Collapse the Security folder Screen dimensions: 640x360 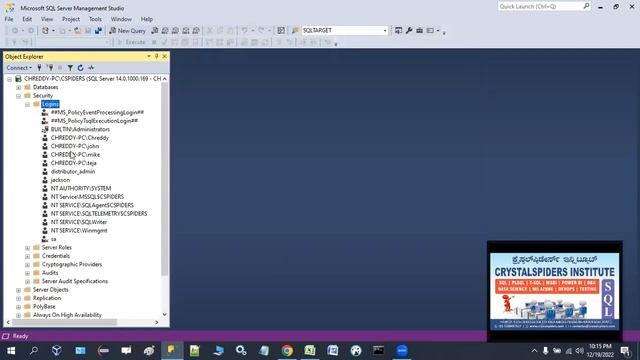point(18,96)
